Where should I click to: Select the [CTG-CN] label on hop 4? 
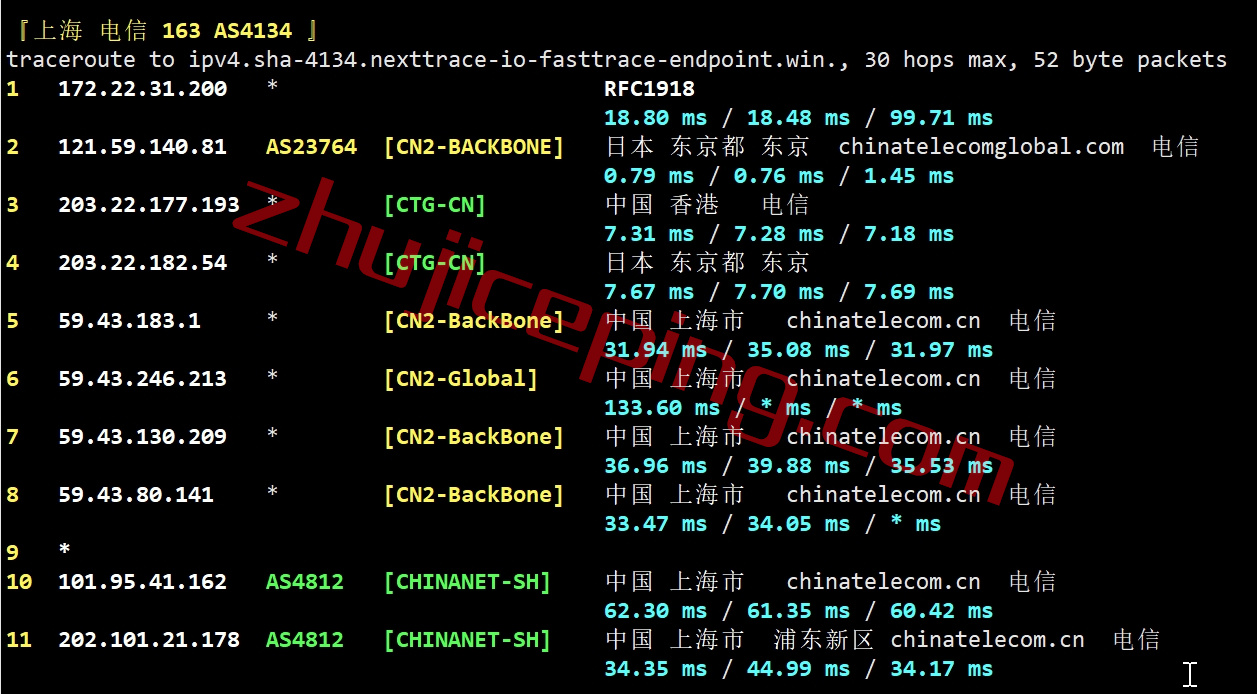[435, 263]
